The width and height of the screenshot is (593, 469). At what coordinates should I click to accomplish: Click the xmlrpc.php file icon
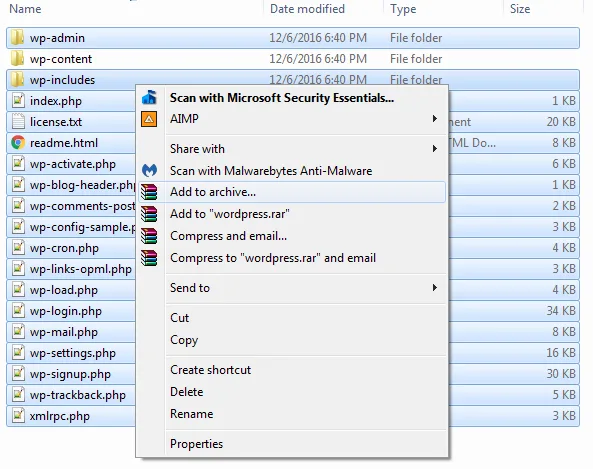point(18,416)
